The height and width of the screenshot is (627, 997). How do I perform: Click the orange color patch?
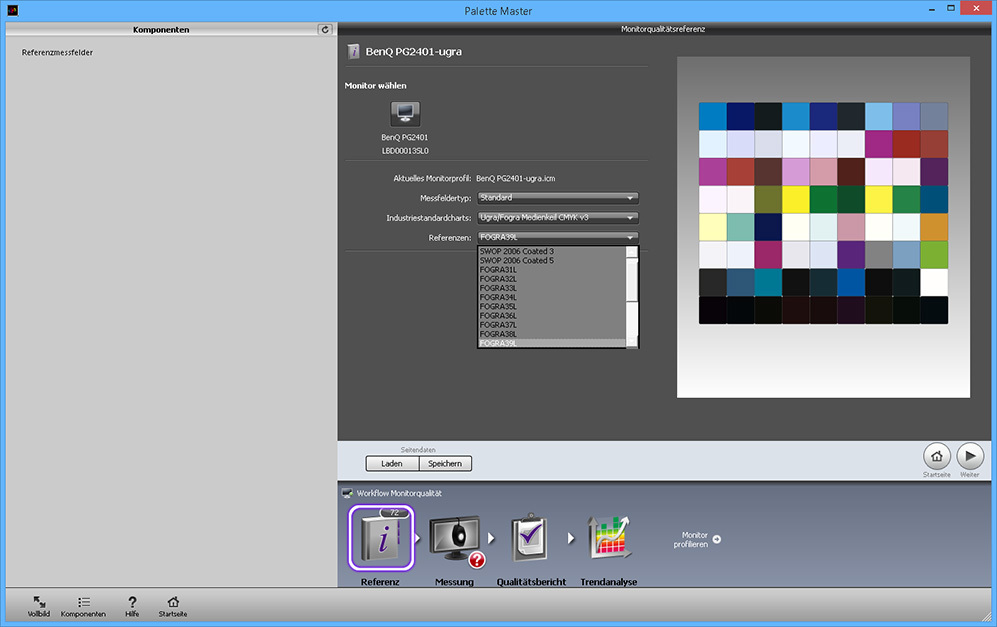(x=934, y=227)
